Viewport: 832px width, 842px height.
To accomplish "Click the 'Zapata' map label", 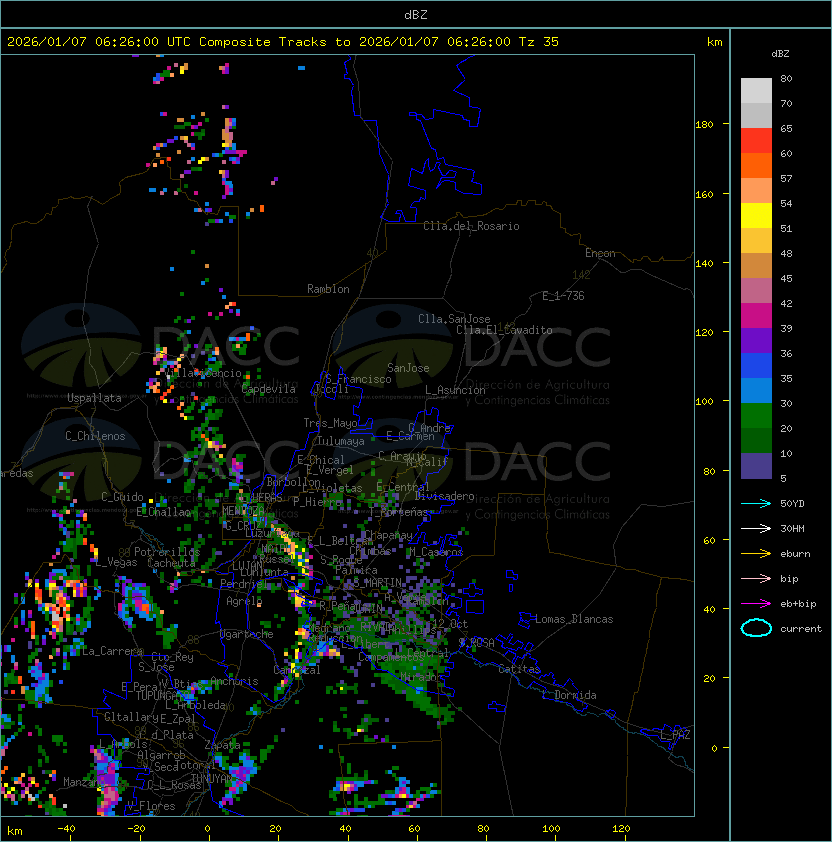I will click(x=222, y=745).
